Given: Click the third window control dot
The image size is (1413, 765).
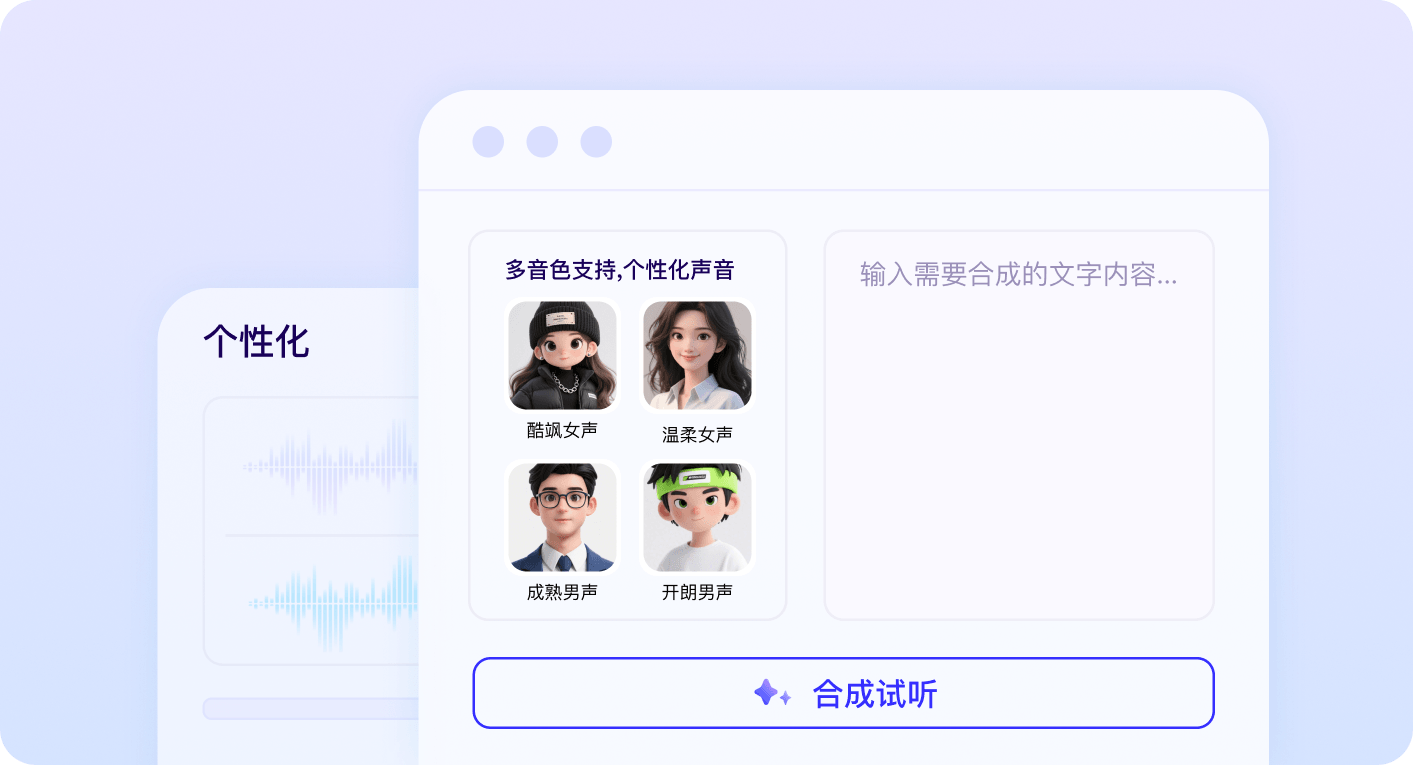Looking at the screenshot, I should (x=596, y=142).
